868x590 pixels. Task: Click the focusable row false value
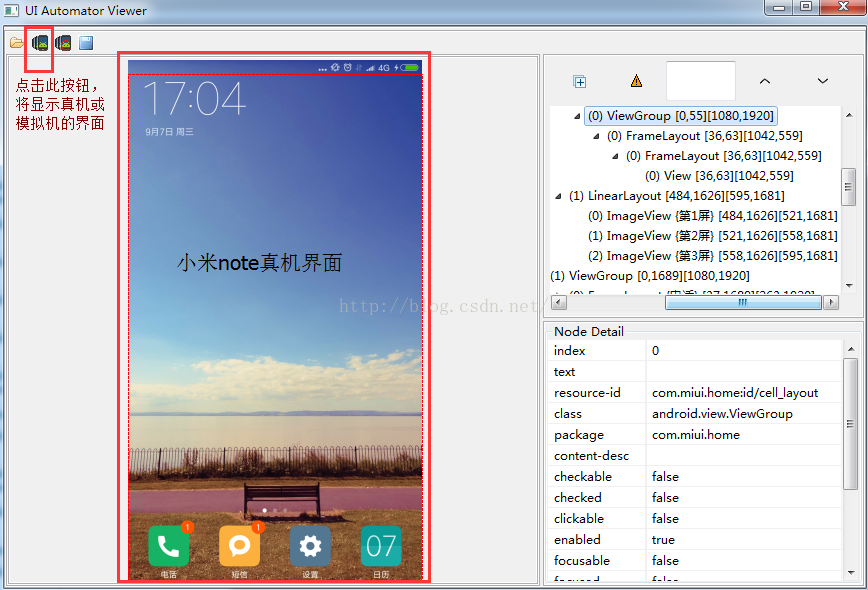tap(665, 561)
